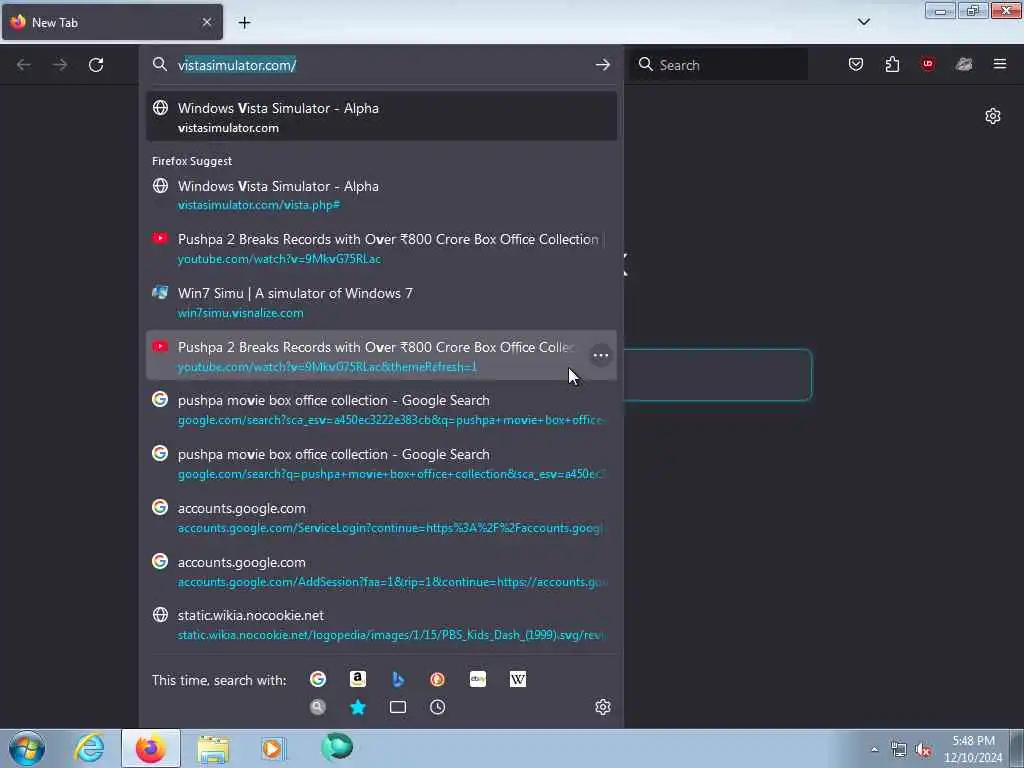Open accounts.google.com ServiceLogin suggestion

[381, 517]
